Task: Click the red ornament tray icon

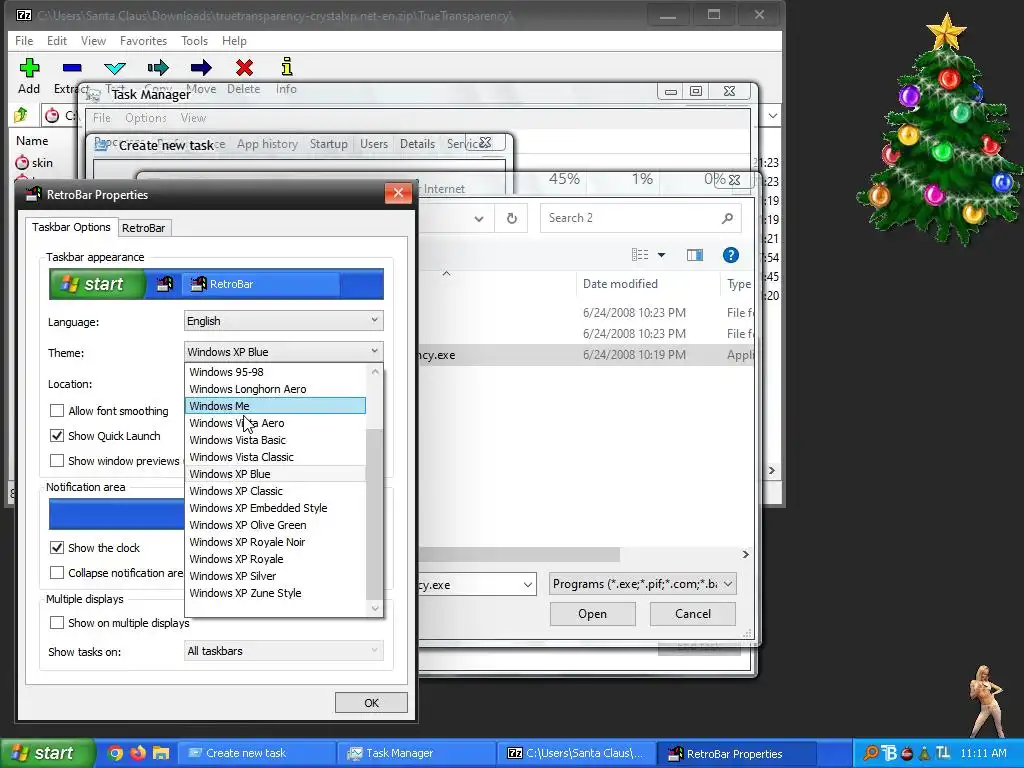Action: point(907,753)
